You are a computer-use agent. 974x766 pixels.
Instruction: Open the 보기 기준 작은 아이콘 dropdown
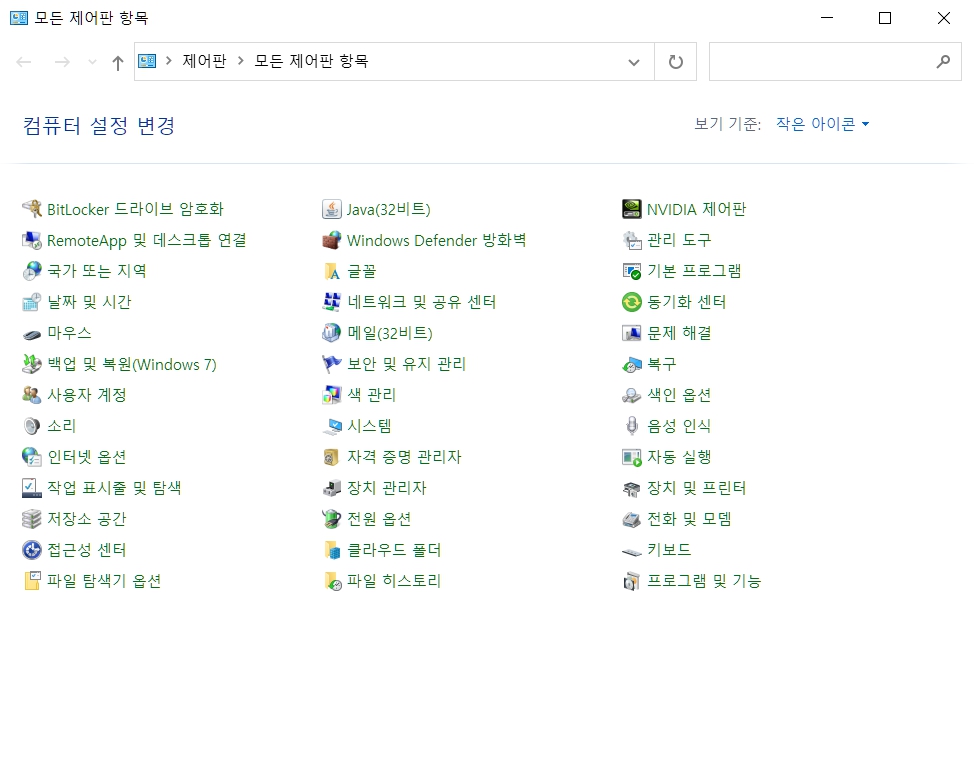[x=822, y=124]
